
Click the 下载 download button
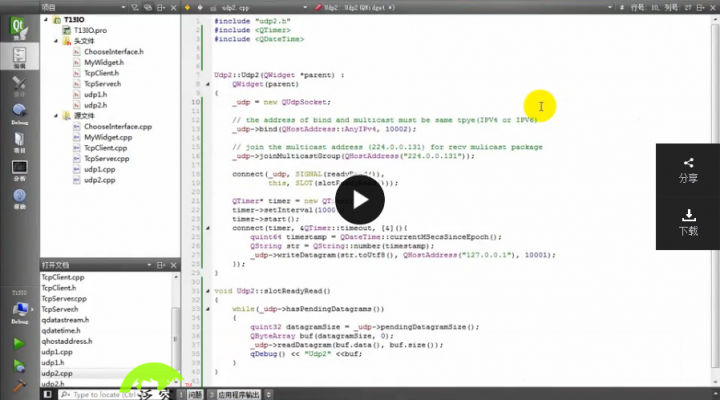(x=688, y=222)
